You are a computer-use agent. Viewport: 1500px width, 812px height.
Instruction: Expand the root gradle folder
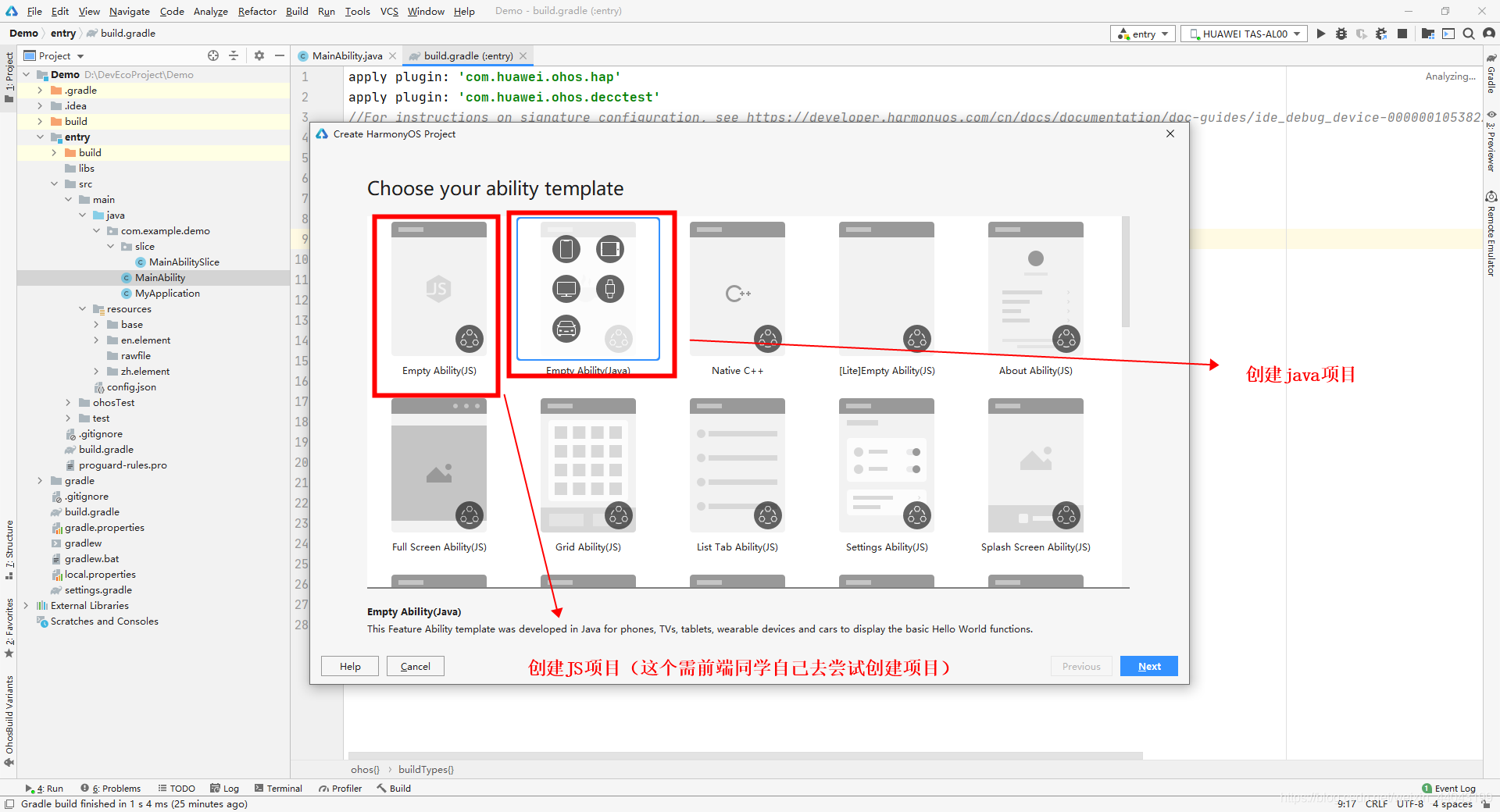[41, 481]
